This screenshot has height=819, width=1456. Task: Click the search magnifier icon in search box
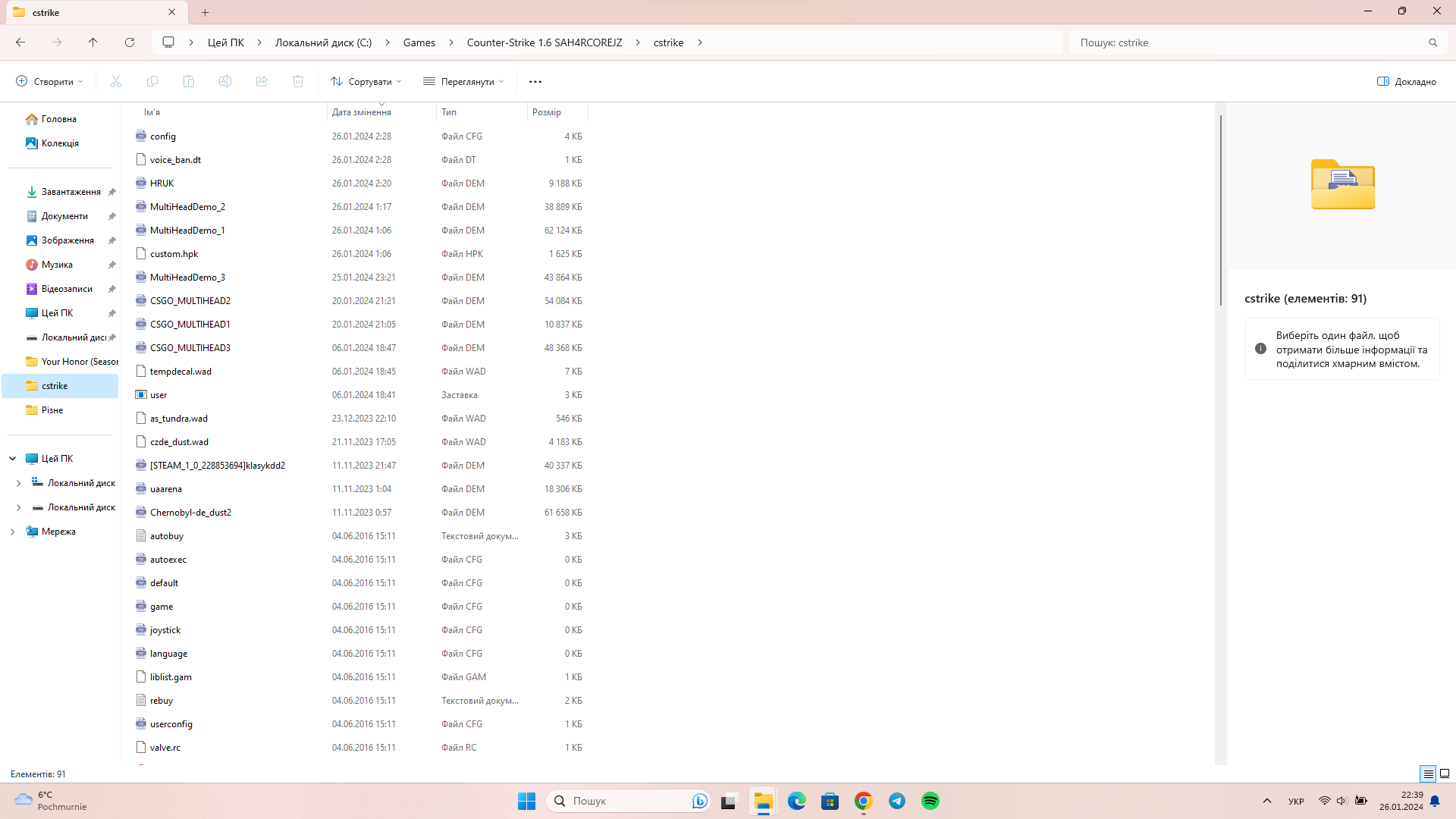pos(1432,42)
